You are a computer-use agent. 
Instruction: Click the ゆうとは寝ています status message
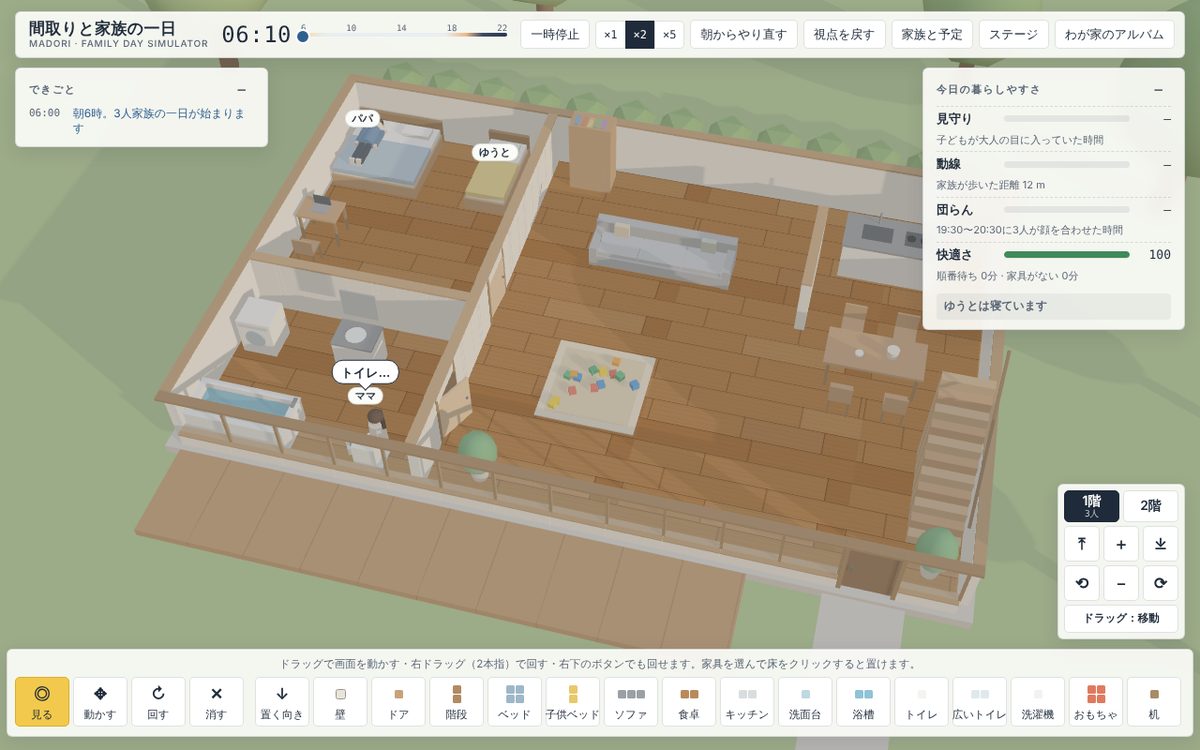click(1054, 306)
